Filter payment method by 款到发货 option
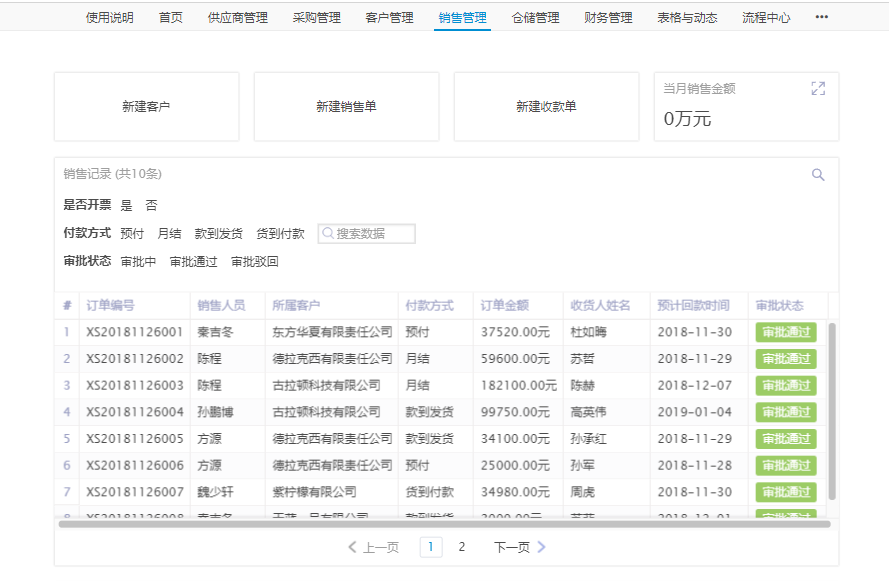 (218, 234)
